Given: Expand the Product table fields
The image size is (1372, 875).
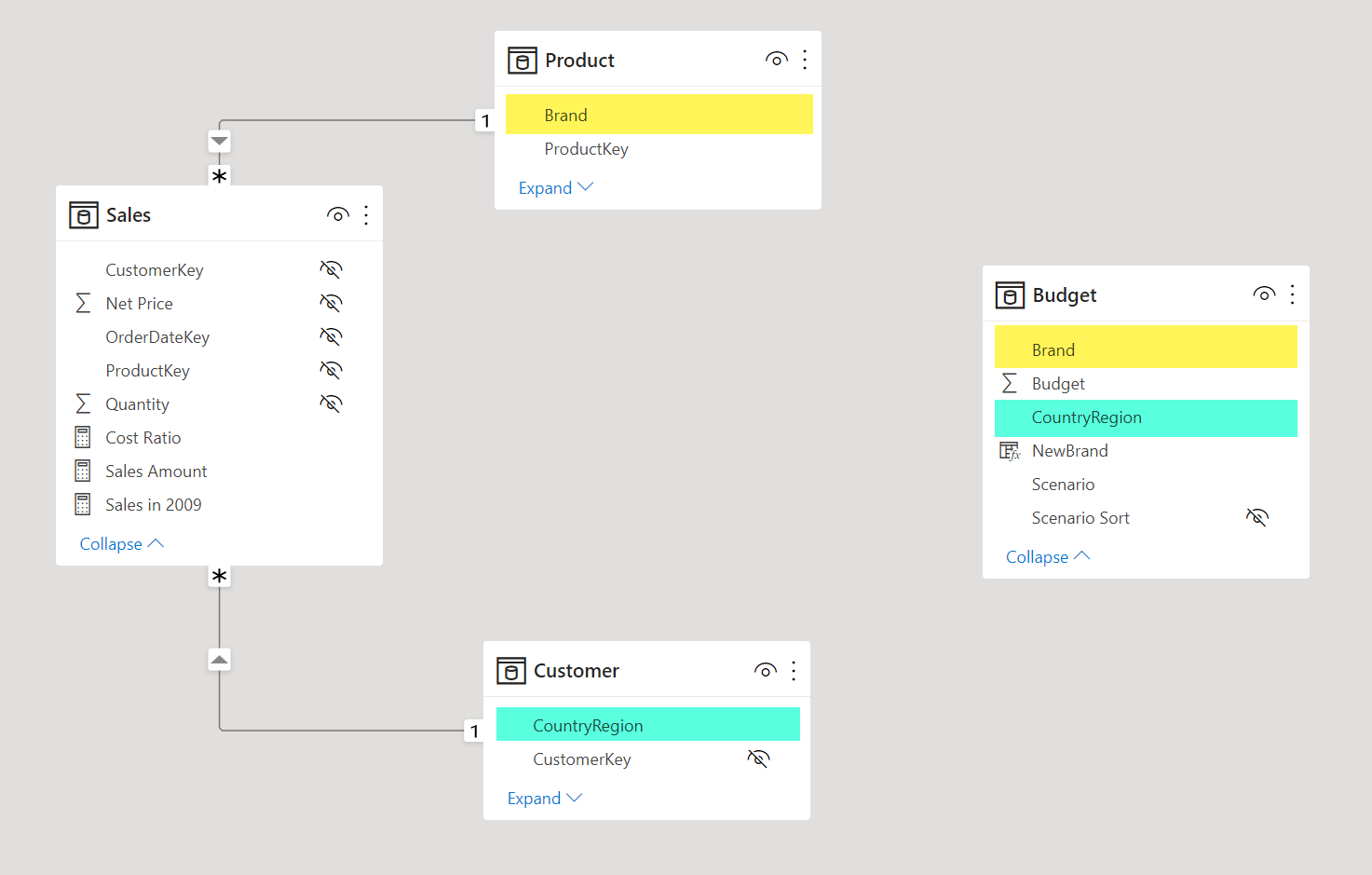Looking at the screenshot, I should pyautogui.click(x=555, y=188).
